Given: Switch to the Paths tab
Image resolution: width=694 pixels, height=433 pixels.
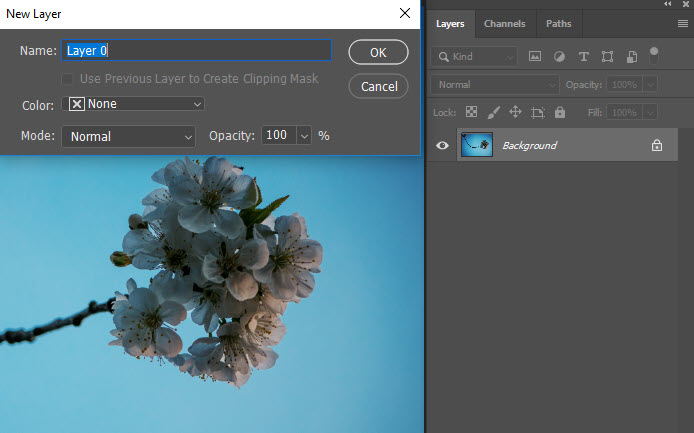Looking at the screenshot, I should click(x=559, y=24).
